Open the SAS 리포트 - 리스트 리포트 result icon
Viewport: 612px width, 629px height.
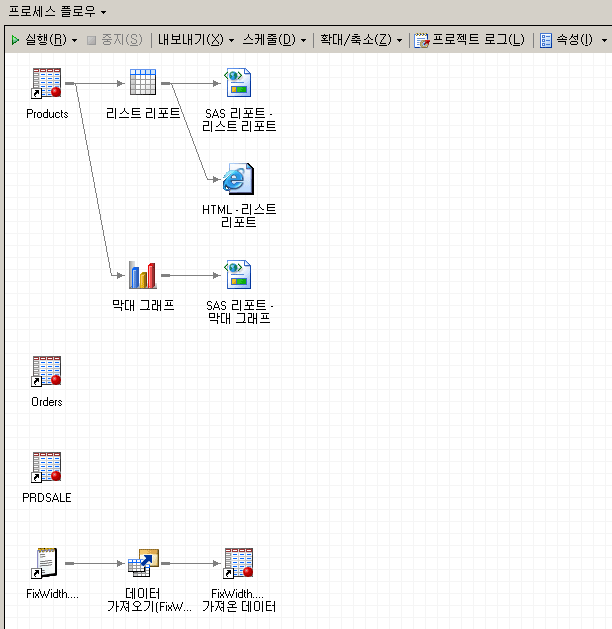tap(238, 84)
